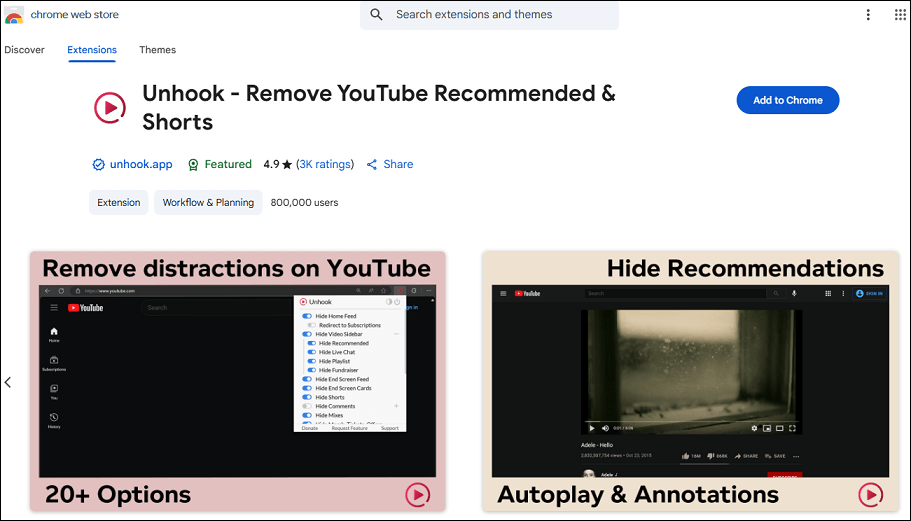Click the video play button in right screenshot

coord(591,428)
